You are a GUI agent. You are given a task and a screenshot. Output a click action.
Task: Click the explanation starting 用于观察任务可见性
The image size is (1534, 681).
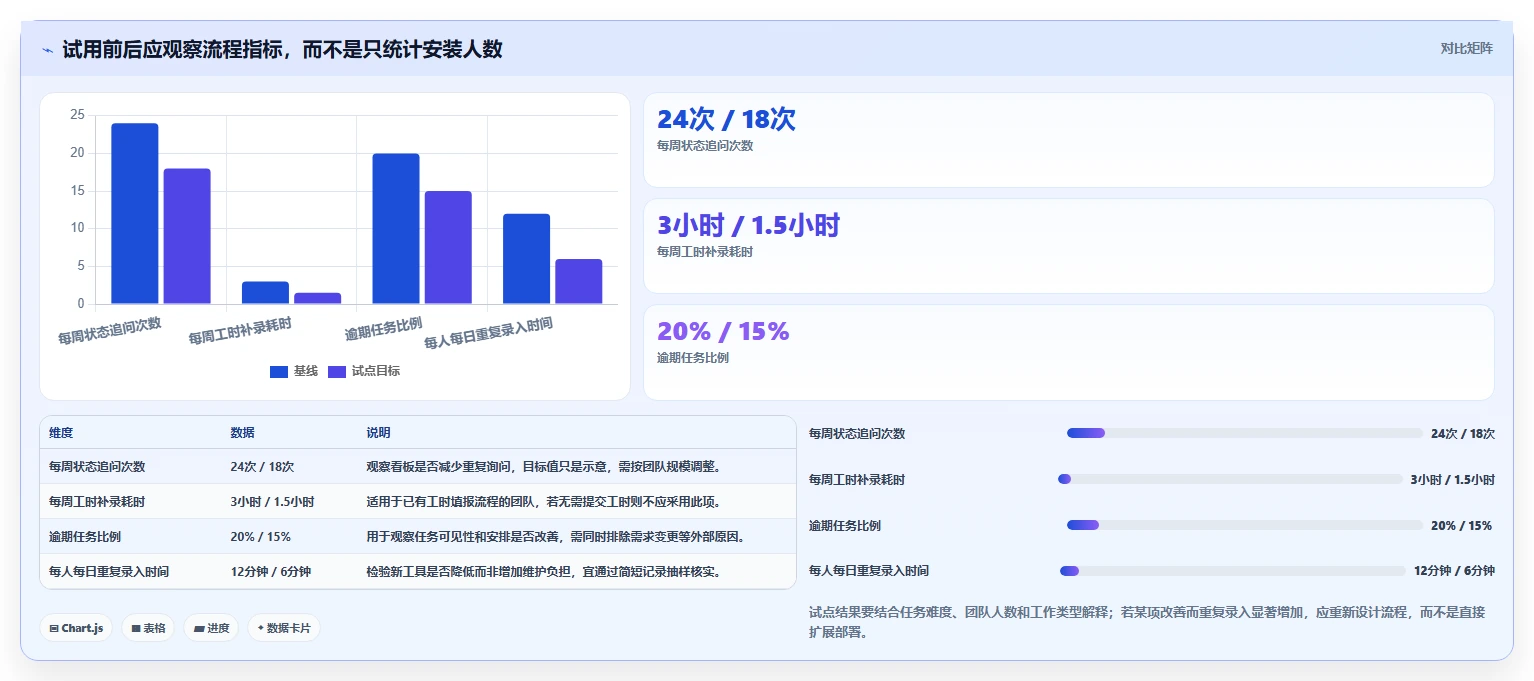555,536
